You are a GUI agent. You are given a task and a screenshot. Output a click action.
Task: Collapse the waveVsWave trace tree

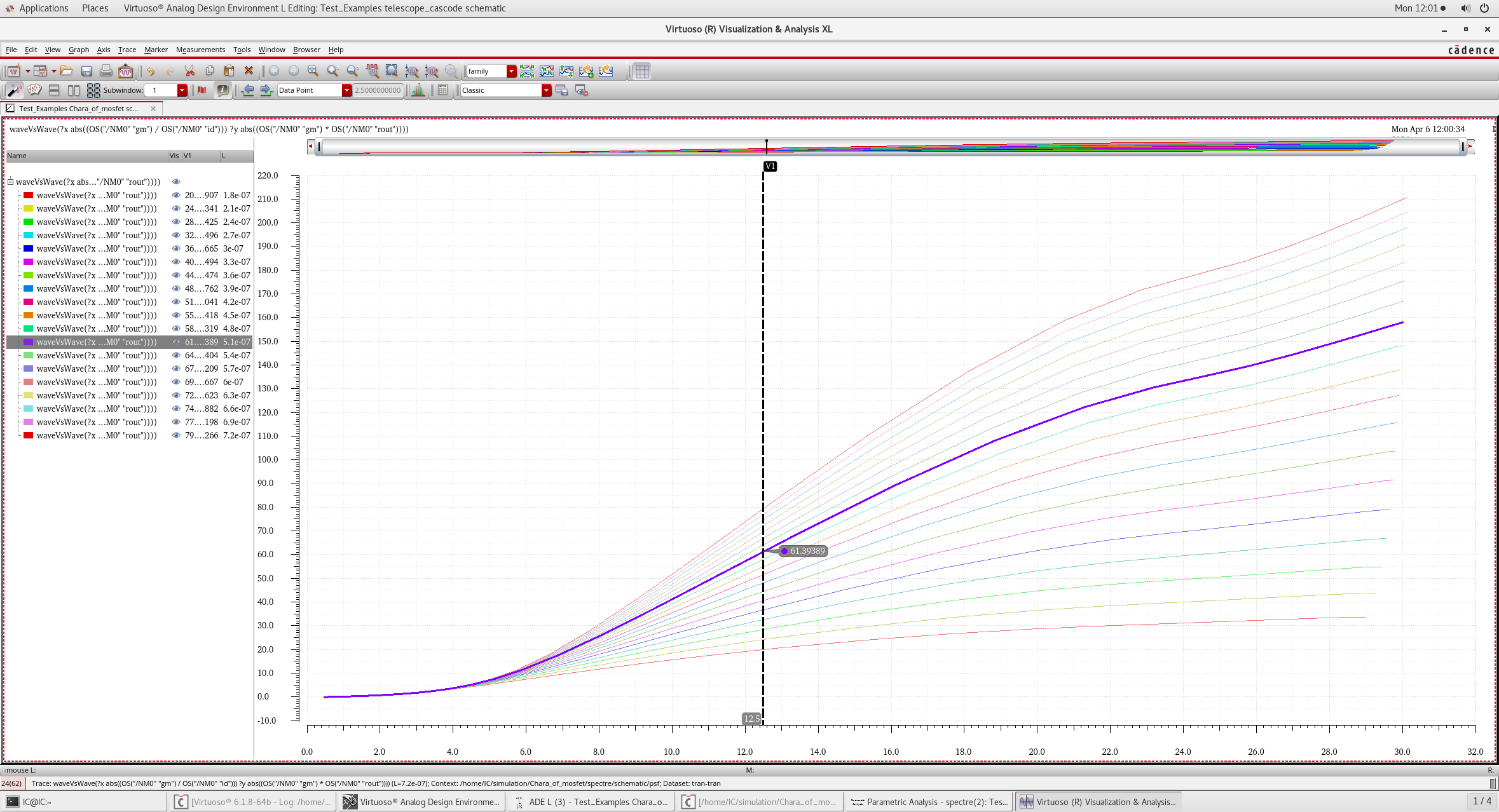[x=11, y=182]
